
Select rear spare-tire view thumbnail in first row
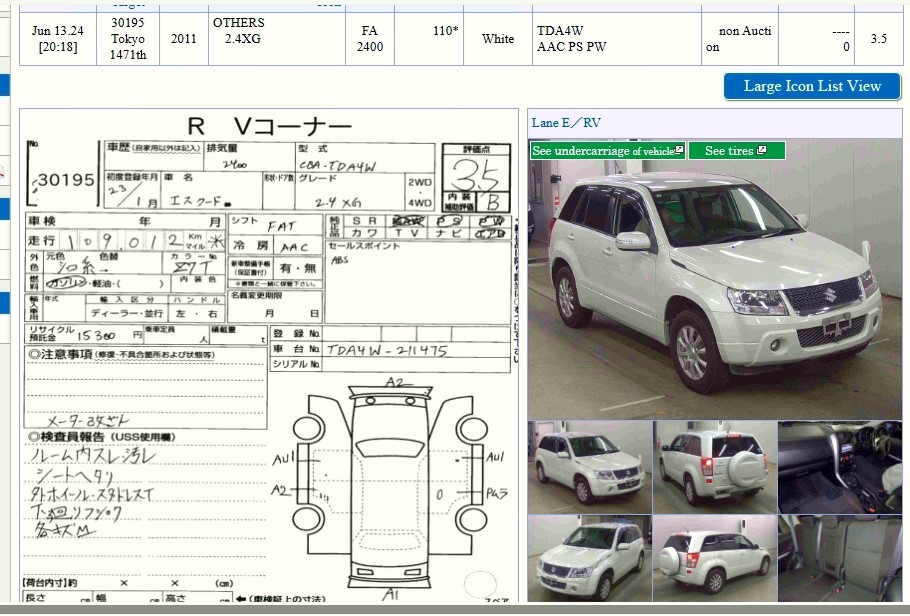point(714,467)
